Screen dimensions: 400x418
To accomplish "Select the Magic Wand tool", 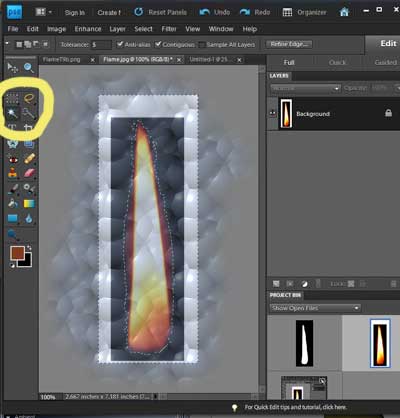I will tap(13, 113).
